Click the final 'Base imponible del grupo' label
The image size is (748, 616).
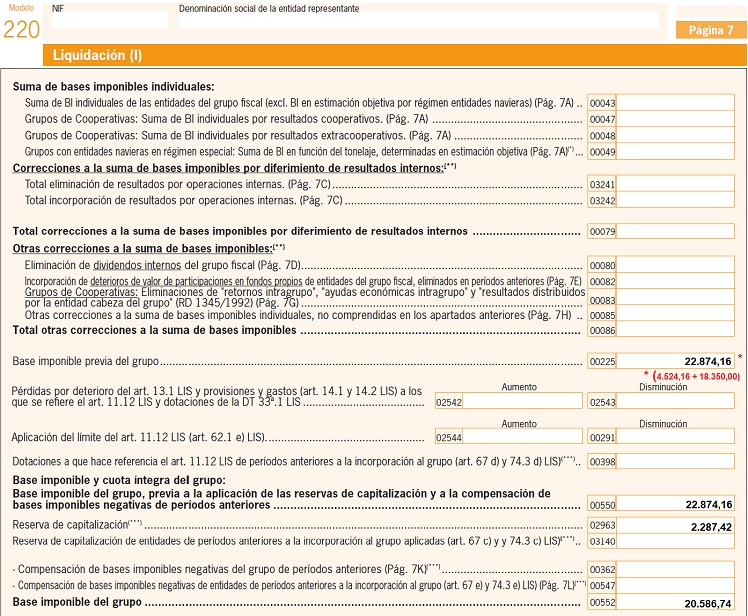coord(77,602)
